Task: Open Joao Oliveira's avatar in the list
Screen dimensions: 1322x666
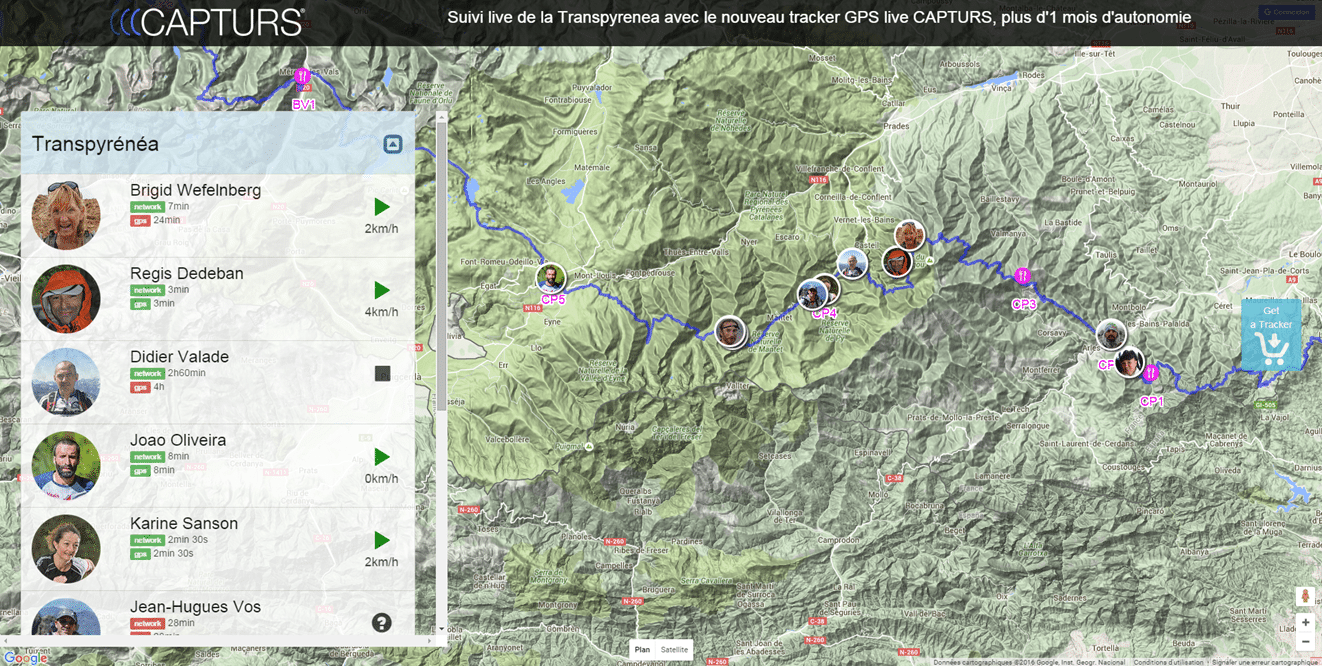Action: click(x=66, y=465)
